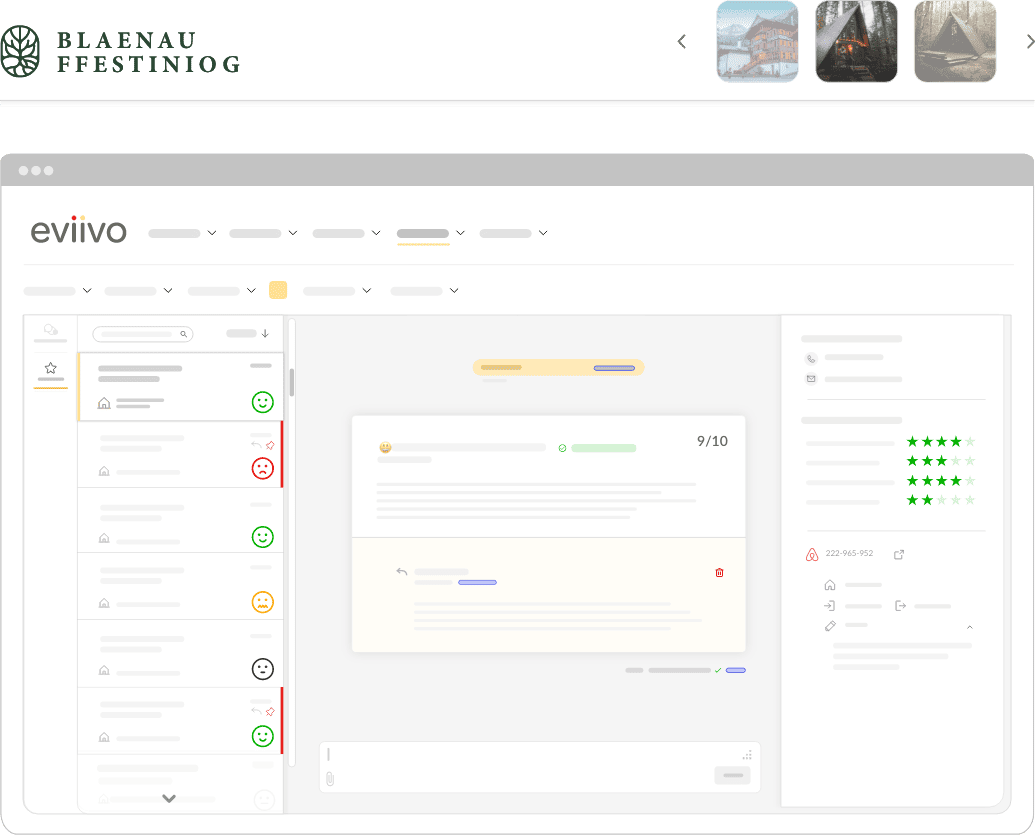Expand the second eviivo navigation menu chevron
This screenshot has width=1036, height=835.
(x=293, y=233)
